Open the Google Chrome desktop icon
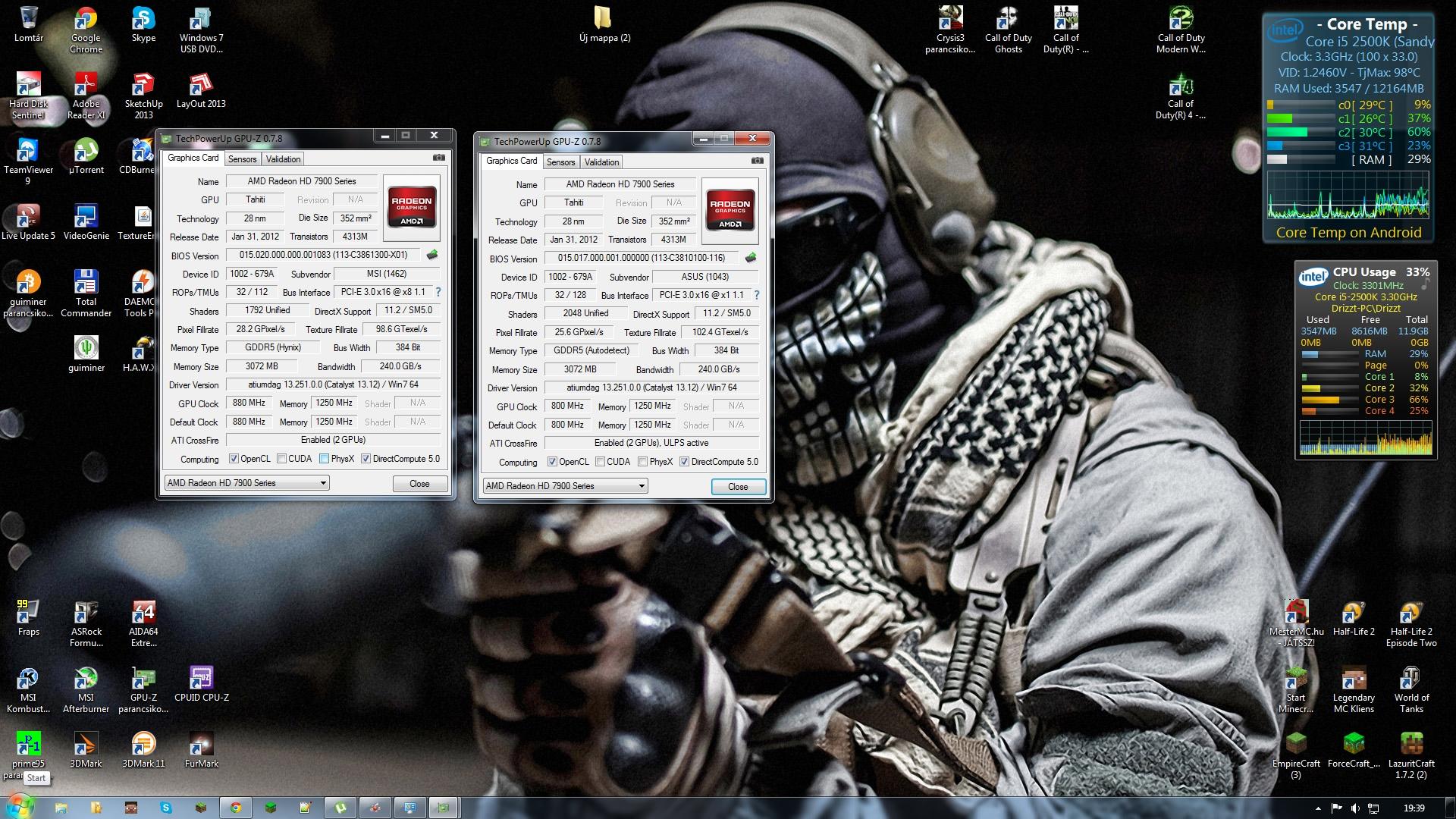The image size is (1456, 819). (x=86, y=30)
